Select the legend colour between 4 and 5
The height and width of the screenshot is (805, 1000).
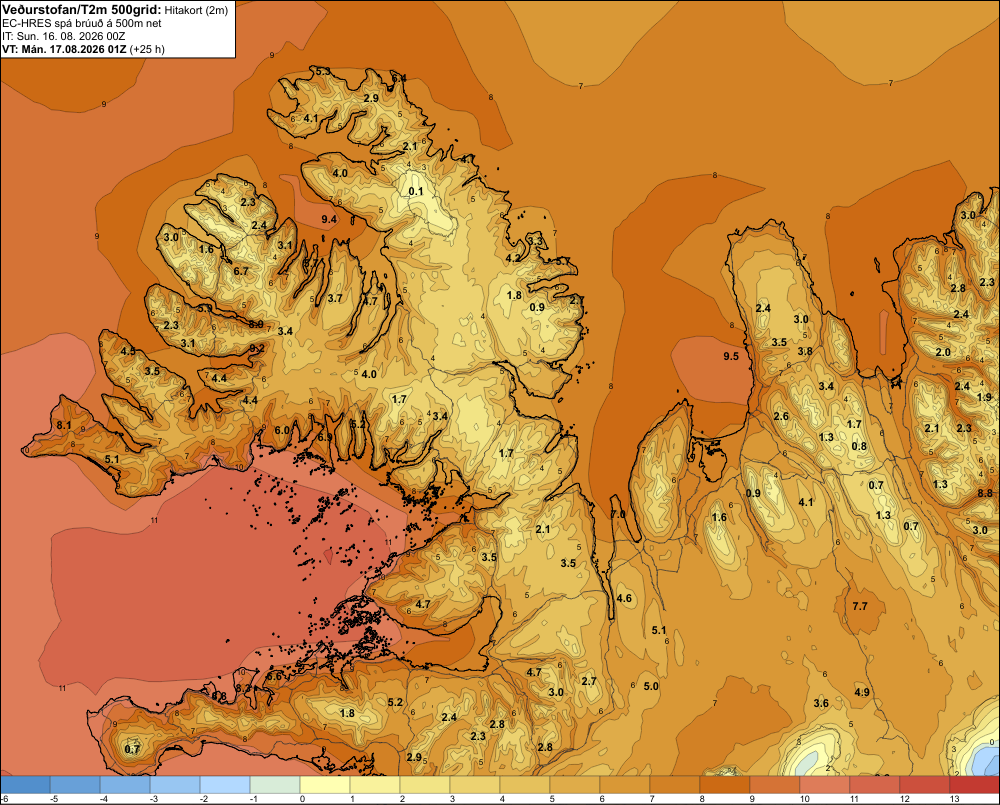pyautogui.click(x=525, y=784)
